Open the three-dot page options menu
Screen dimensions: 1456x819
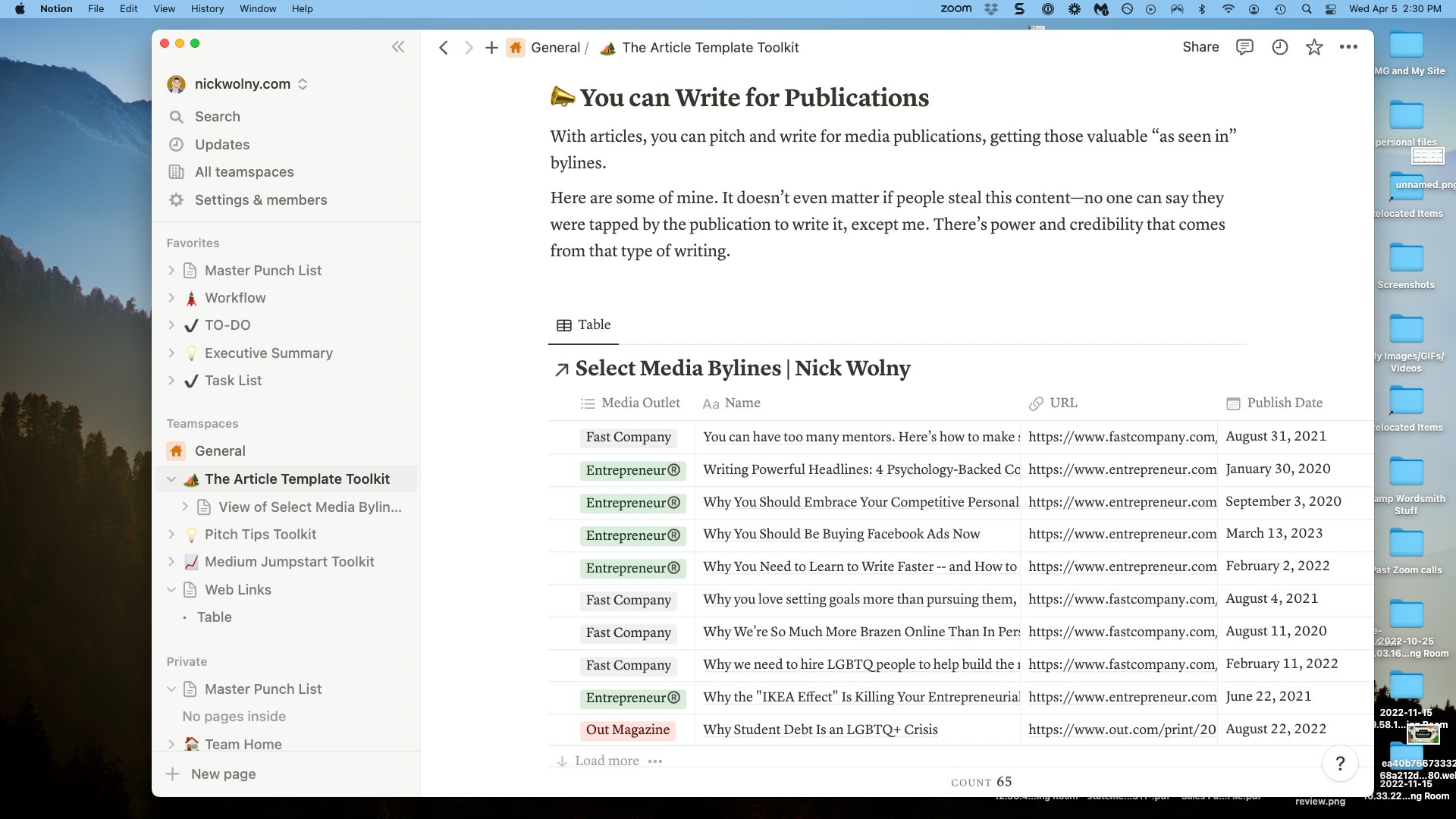(1348, 47)
